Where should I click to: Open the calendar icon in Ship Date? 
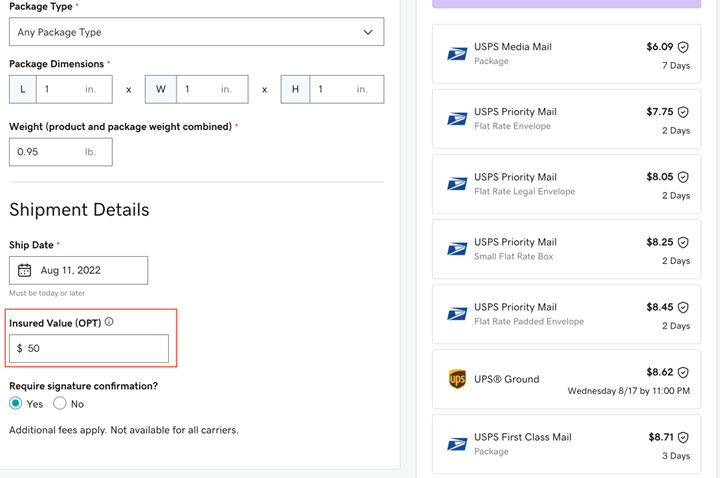click(x=25, y=270)
